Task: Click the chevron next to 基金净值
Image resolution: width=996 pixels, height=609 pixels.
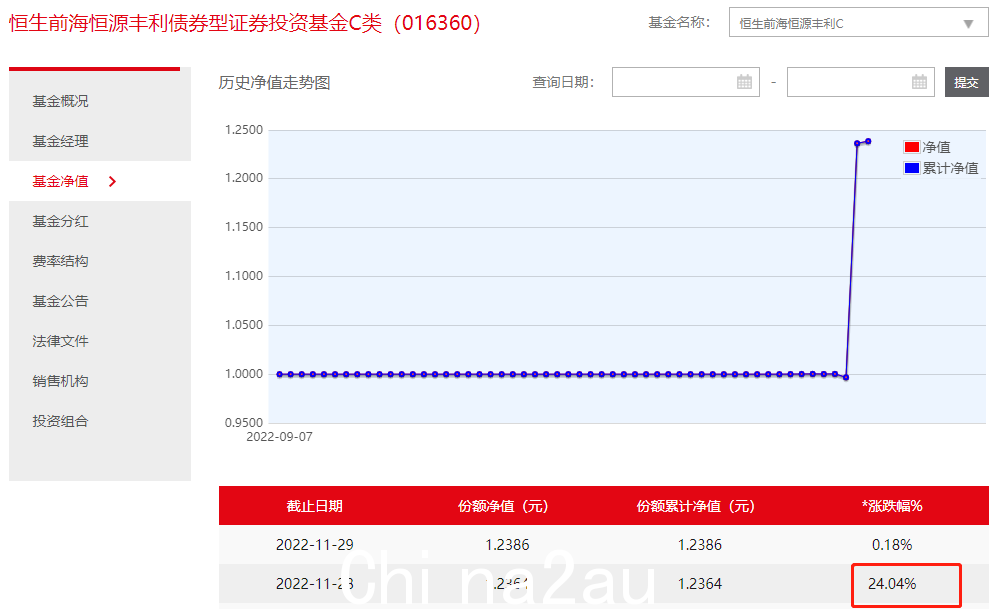Action: pos(112,182)
